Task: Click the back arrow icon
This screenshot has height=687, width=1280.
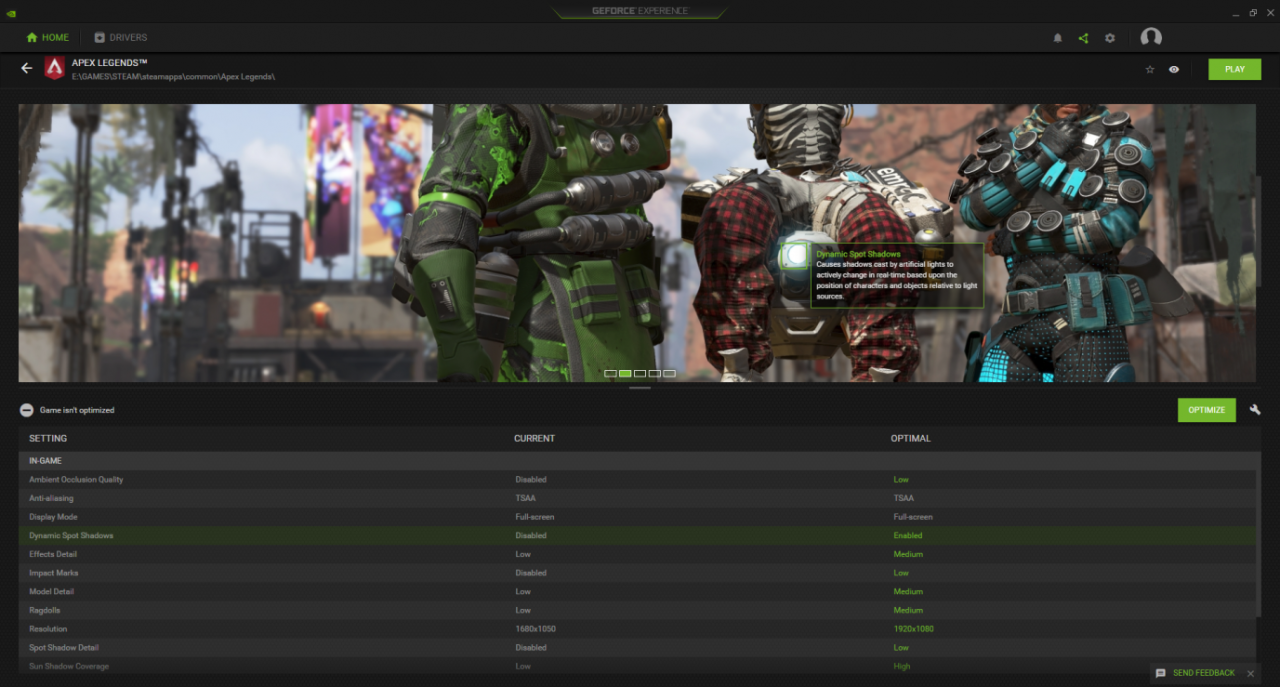Action: click(26, 69)
